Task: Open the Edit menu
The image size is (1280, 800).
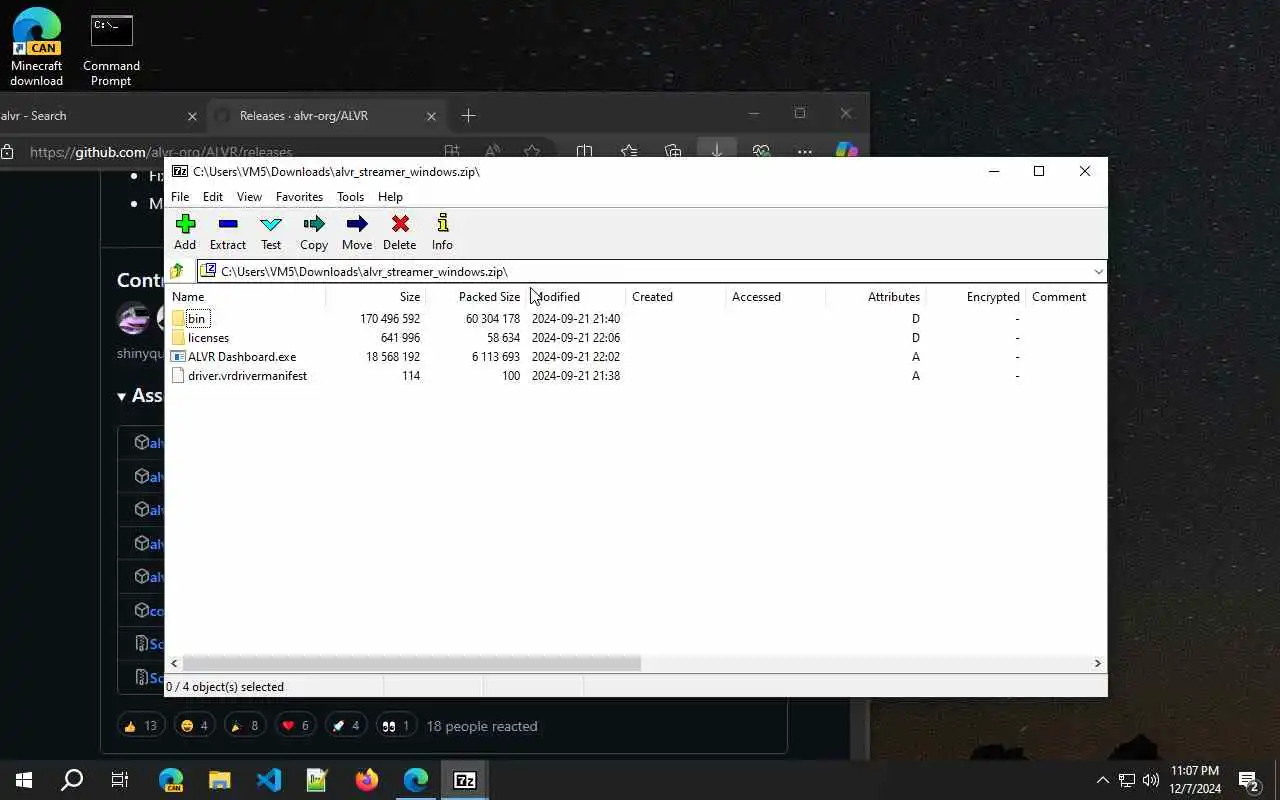Action: (x=213, y=197)
